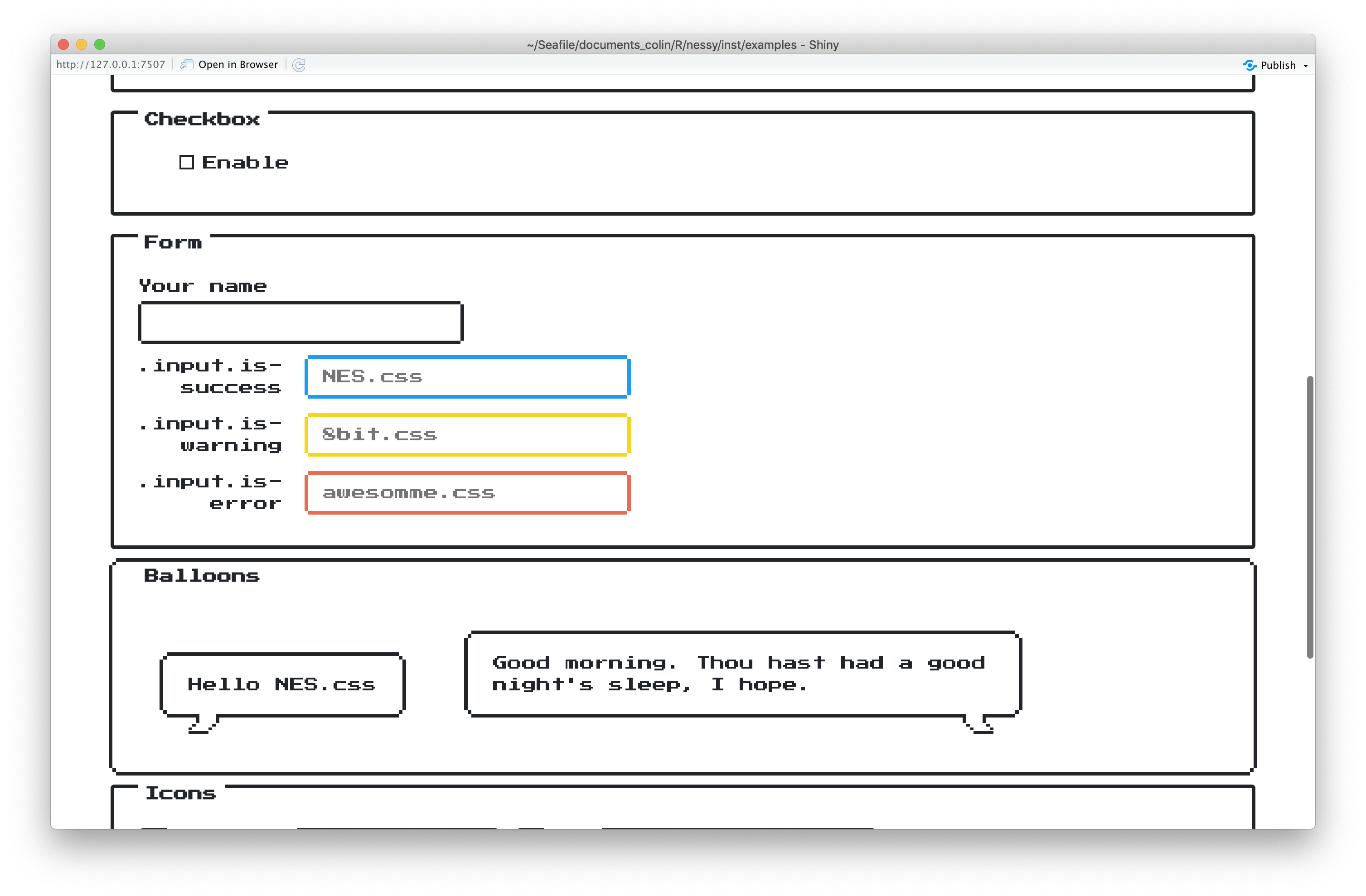
Task: Click the blue Publish icon
Action: tap(1249, 65)
